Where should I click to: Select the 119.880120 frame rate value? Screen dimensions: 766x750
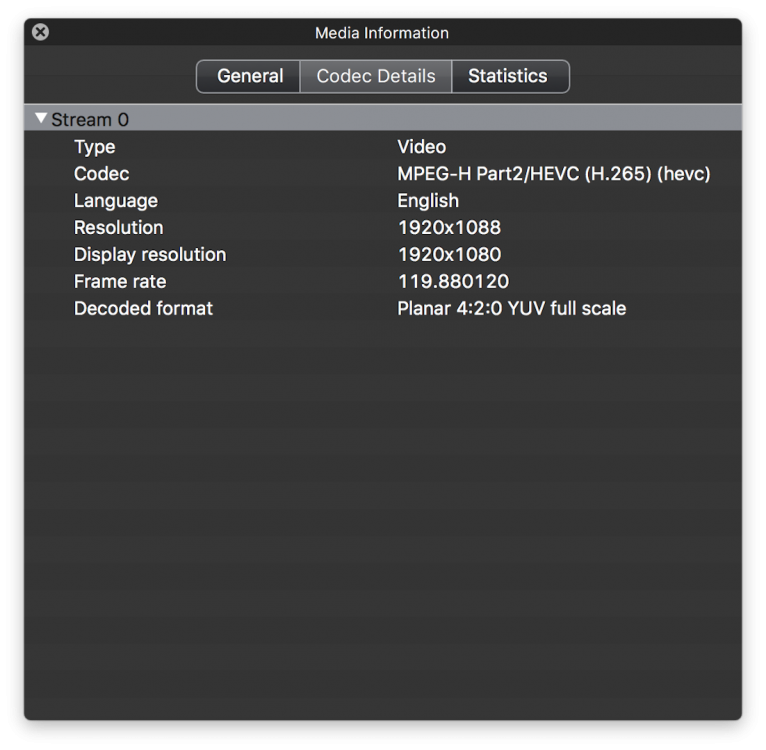coord(453,282)
